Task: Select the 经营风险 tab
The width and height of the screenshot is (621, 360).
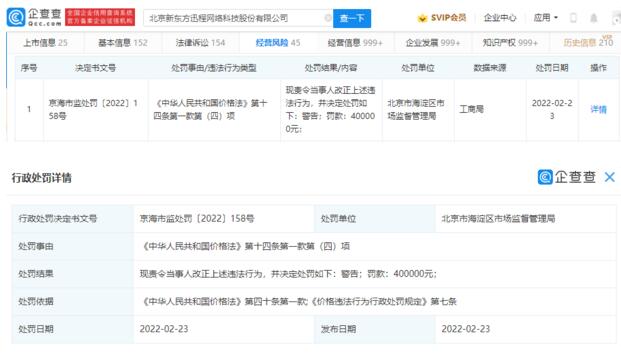Action: [x=278, y=43]
